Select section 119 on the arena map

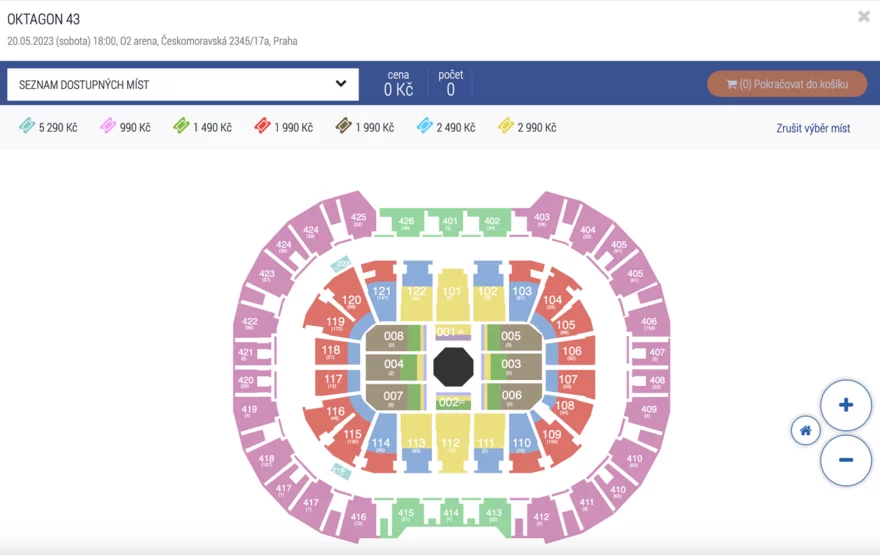(336, 323)
